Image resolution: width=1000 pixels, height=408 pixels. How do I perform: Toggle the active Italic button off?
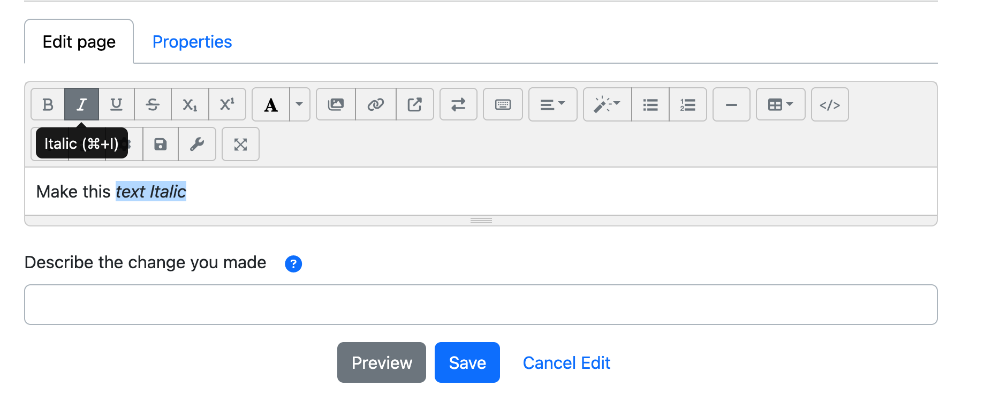pos(82,105)
